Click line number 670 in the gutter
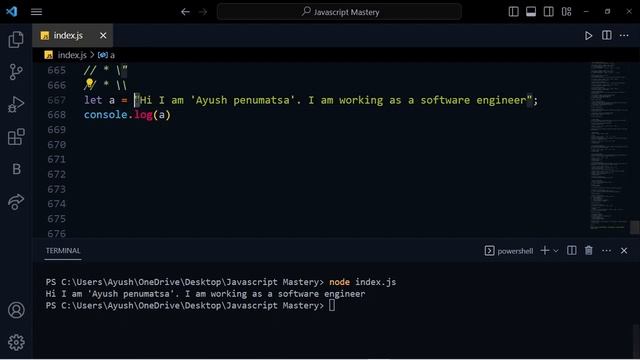 click(56, 145)
